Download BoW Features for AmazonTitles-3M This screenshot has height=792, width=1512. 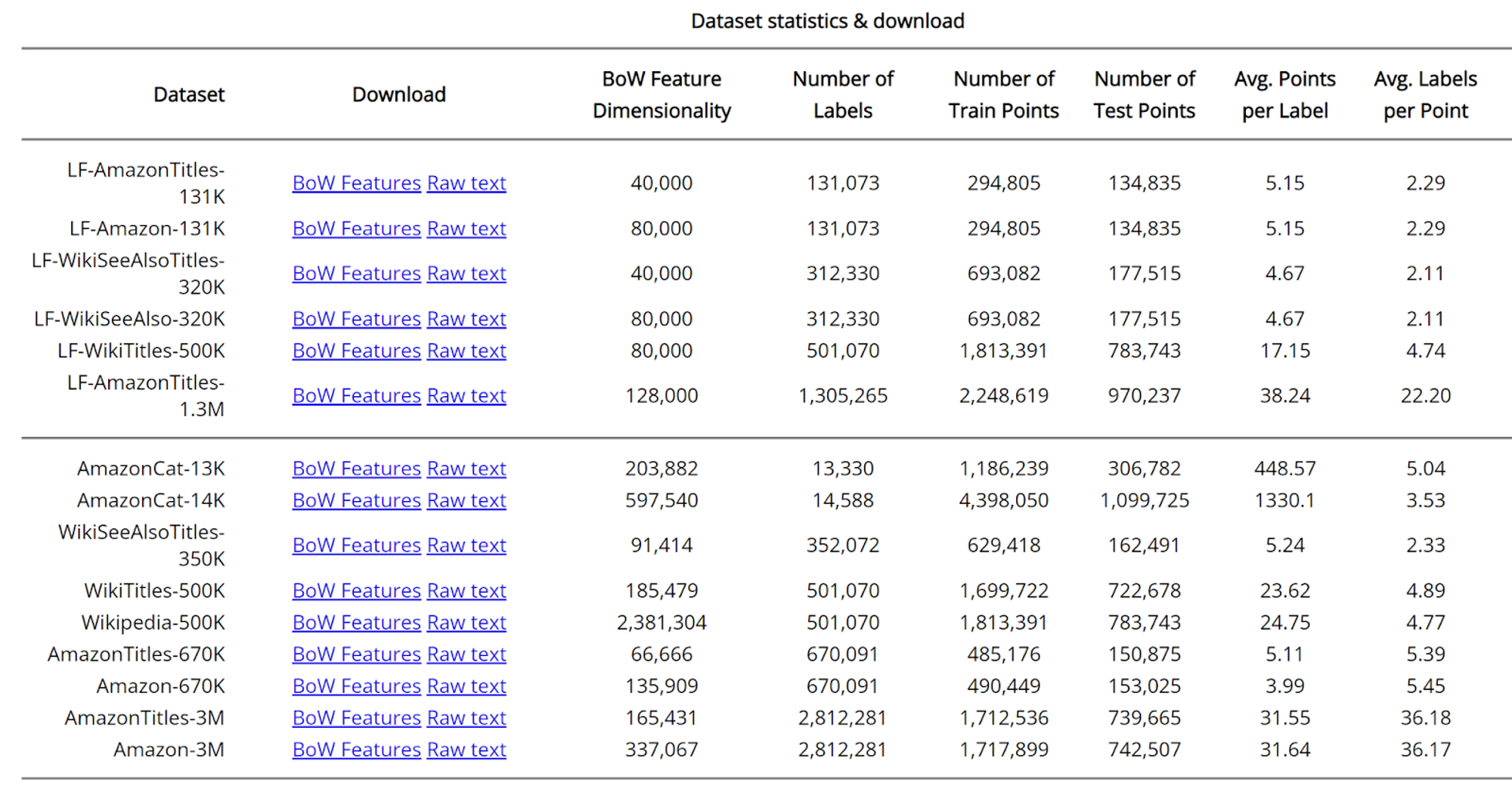pyautogui.click(x=356, y=718)
